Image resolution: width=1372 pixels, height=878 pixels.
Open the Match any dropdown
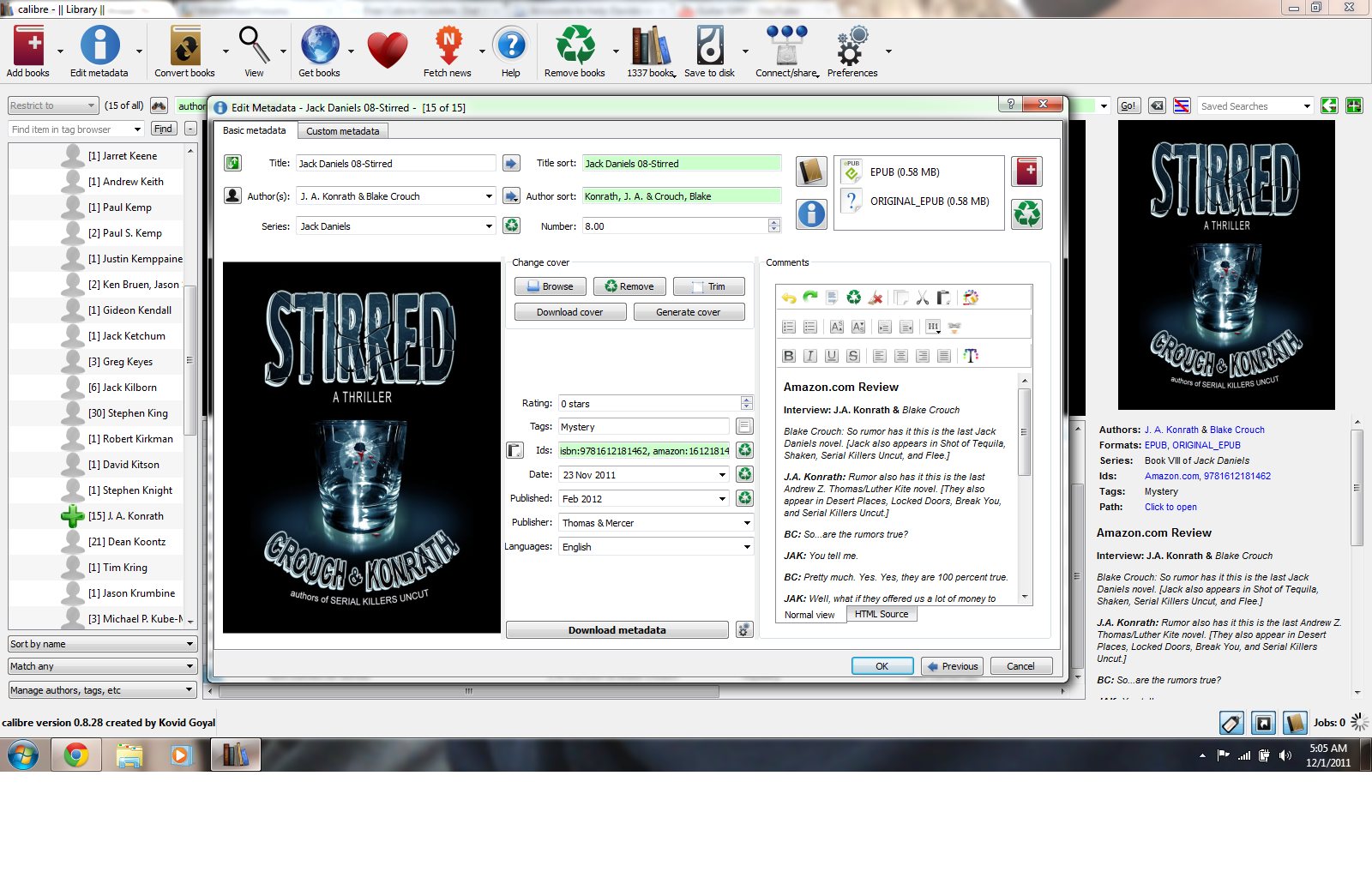coord(103,666)
